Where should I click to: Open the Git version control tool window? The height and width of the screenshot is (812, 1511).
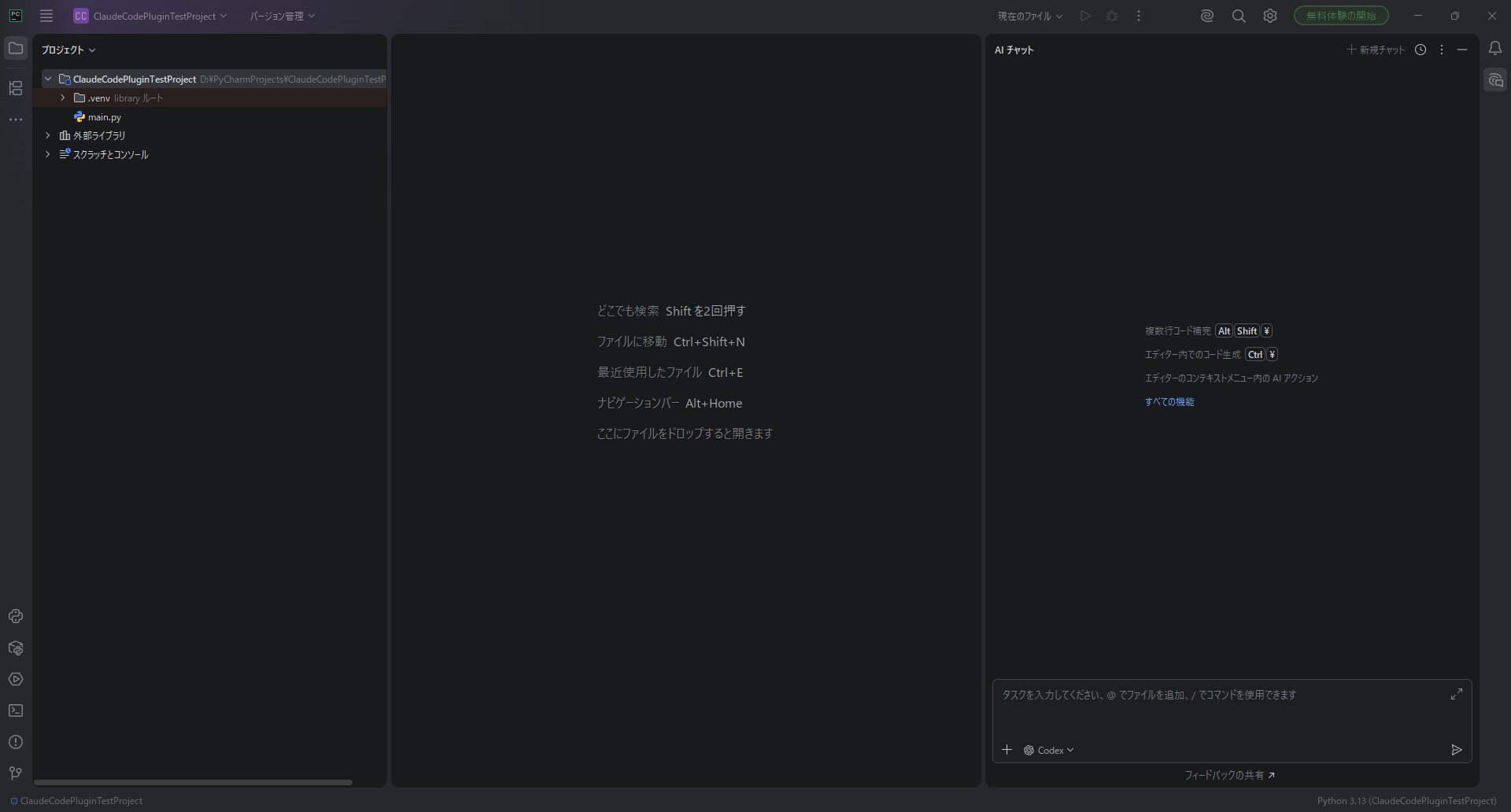[16, 773]
